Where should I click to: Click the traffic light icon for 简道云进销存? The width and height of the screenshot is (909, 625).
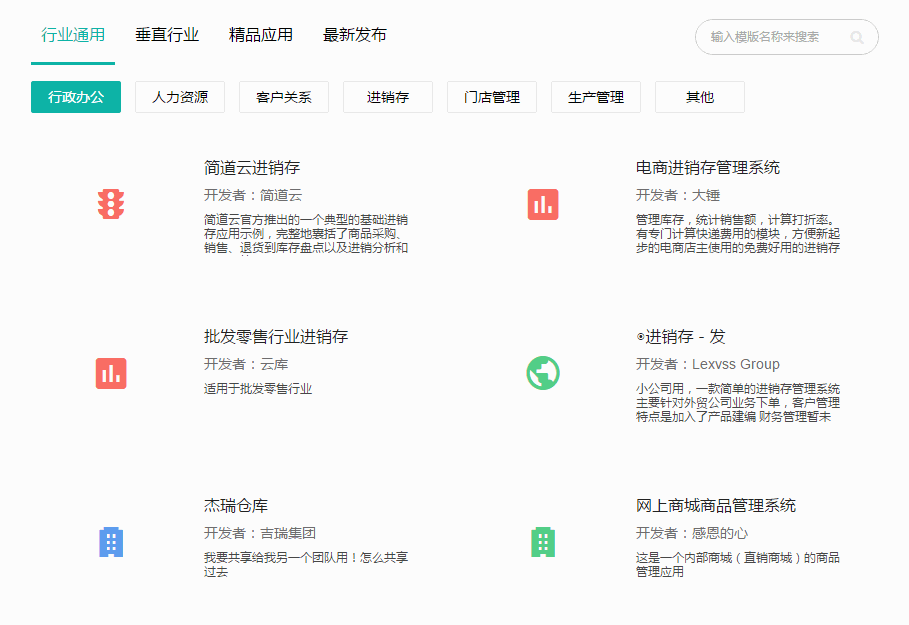111,204
